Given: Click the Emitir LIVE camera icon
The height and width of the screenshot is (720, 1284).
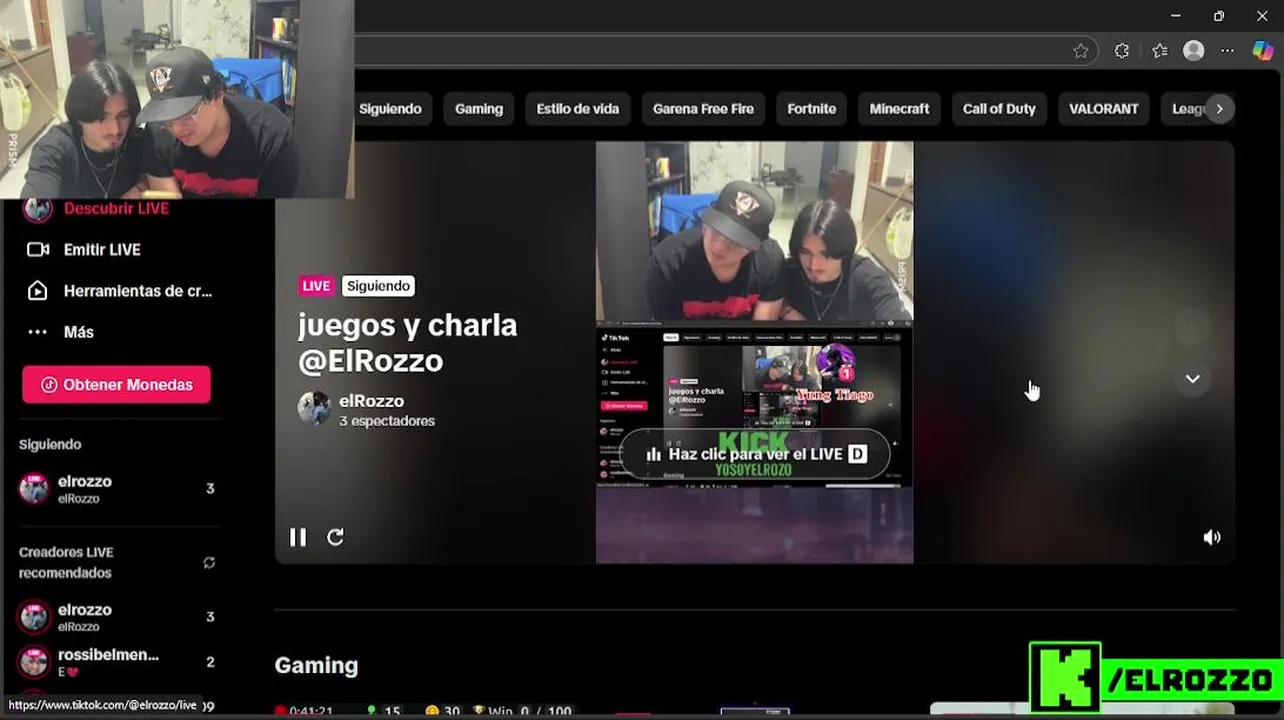Looking at the screenshot, I should [x=38, y=250].
